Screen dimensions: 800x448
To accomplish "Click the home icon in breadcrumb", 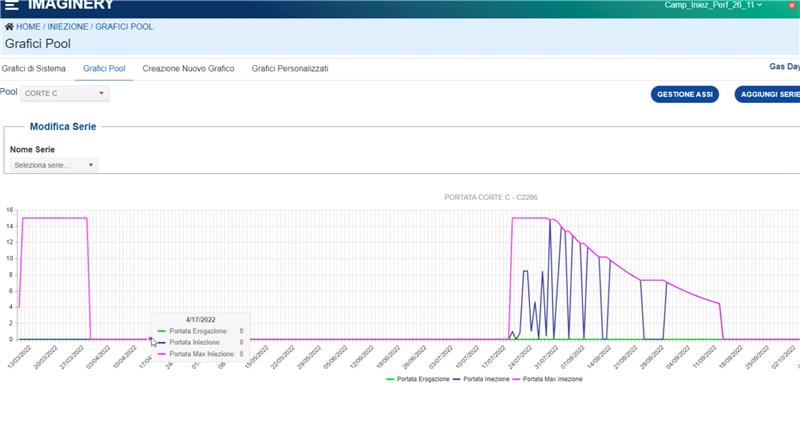I will 9,27.
